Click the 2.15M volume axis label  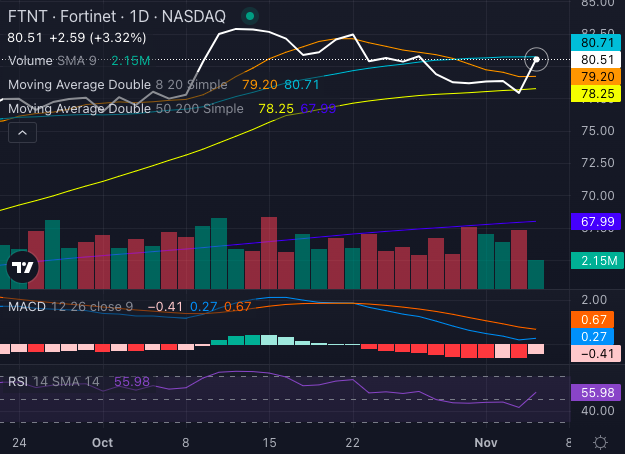(597, 261)
